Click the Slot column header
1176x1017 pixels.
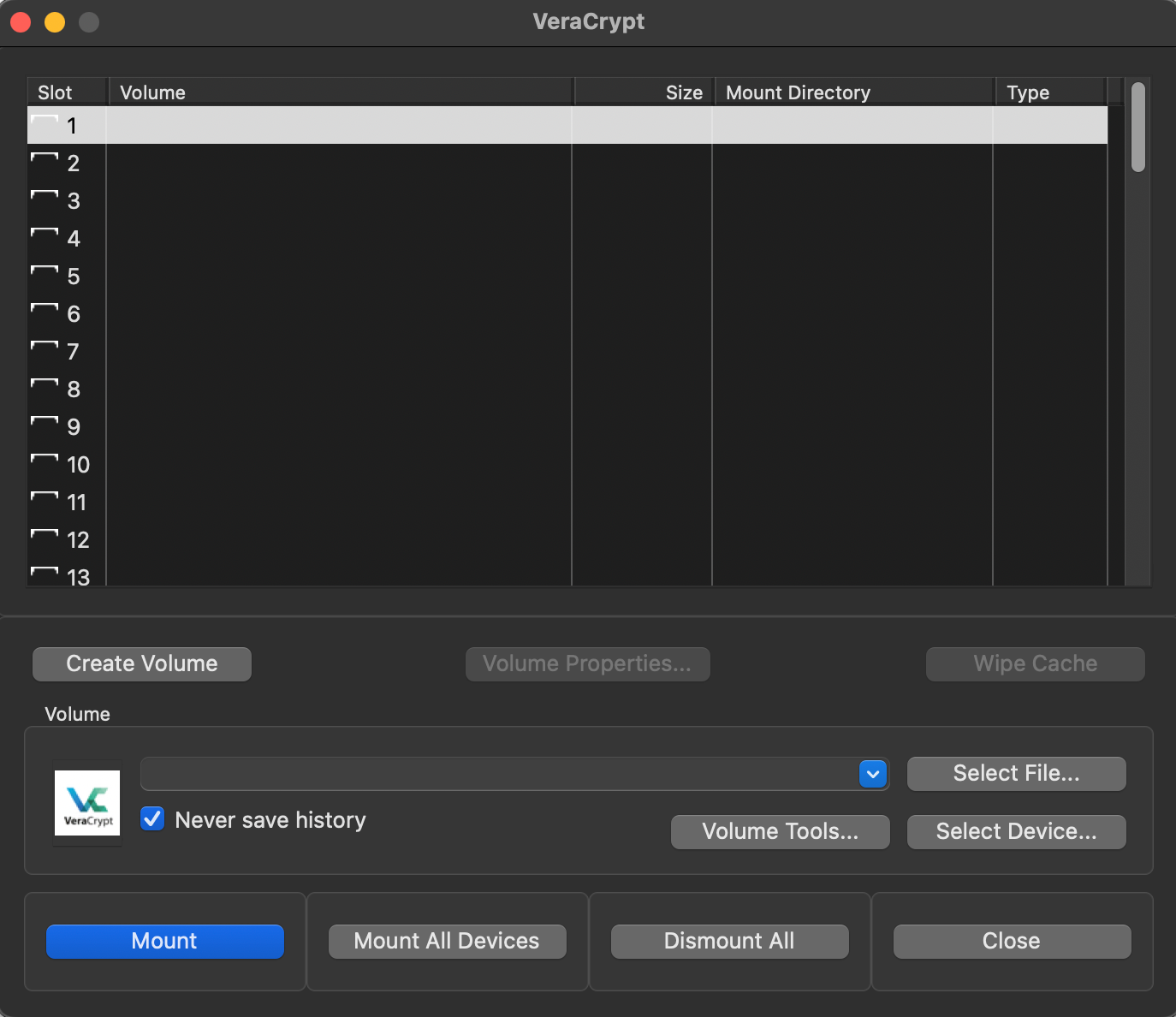click(67, 92)
